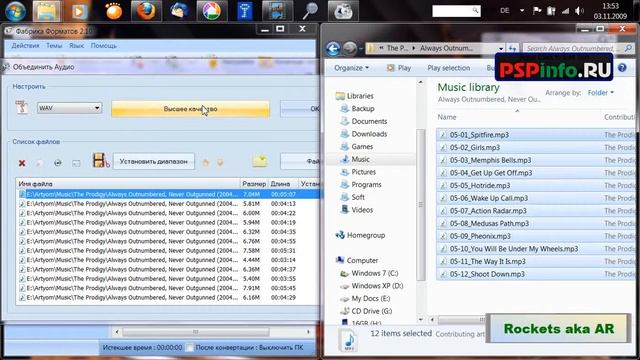Open the DE language bar indicator

(505, 11)
